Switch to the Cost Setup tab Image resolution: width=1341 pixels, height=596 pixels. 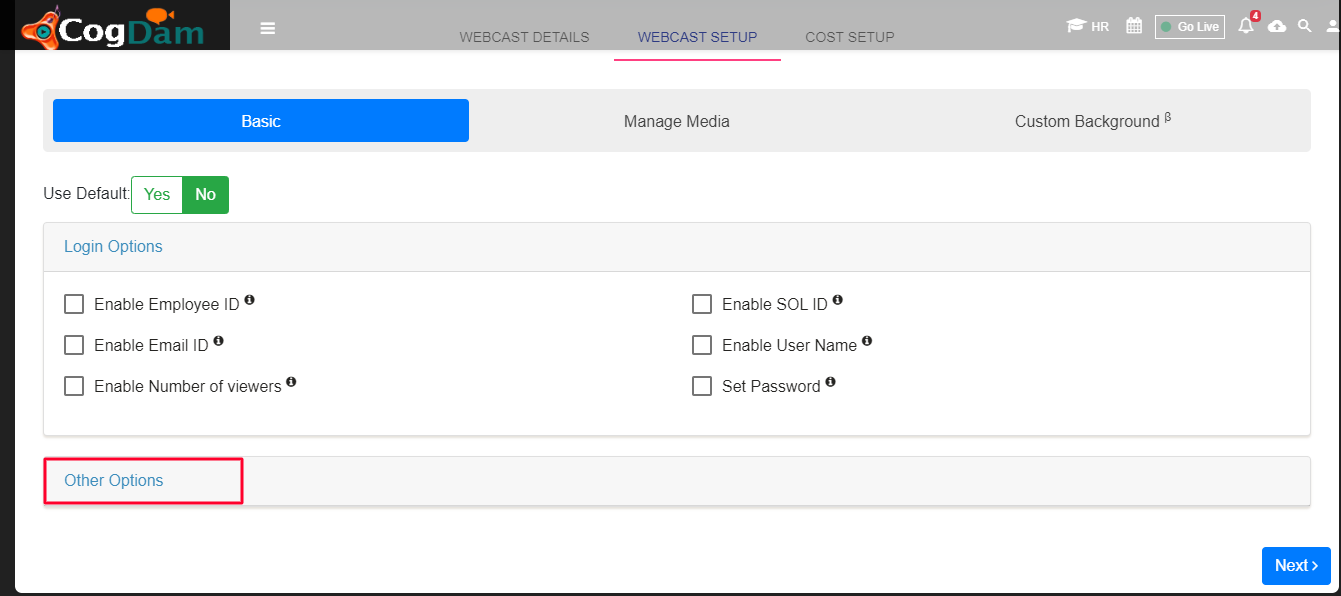850,37
